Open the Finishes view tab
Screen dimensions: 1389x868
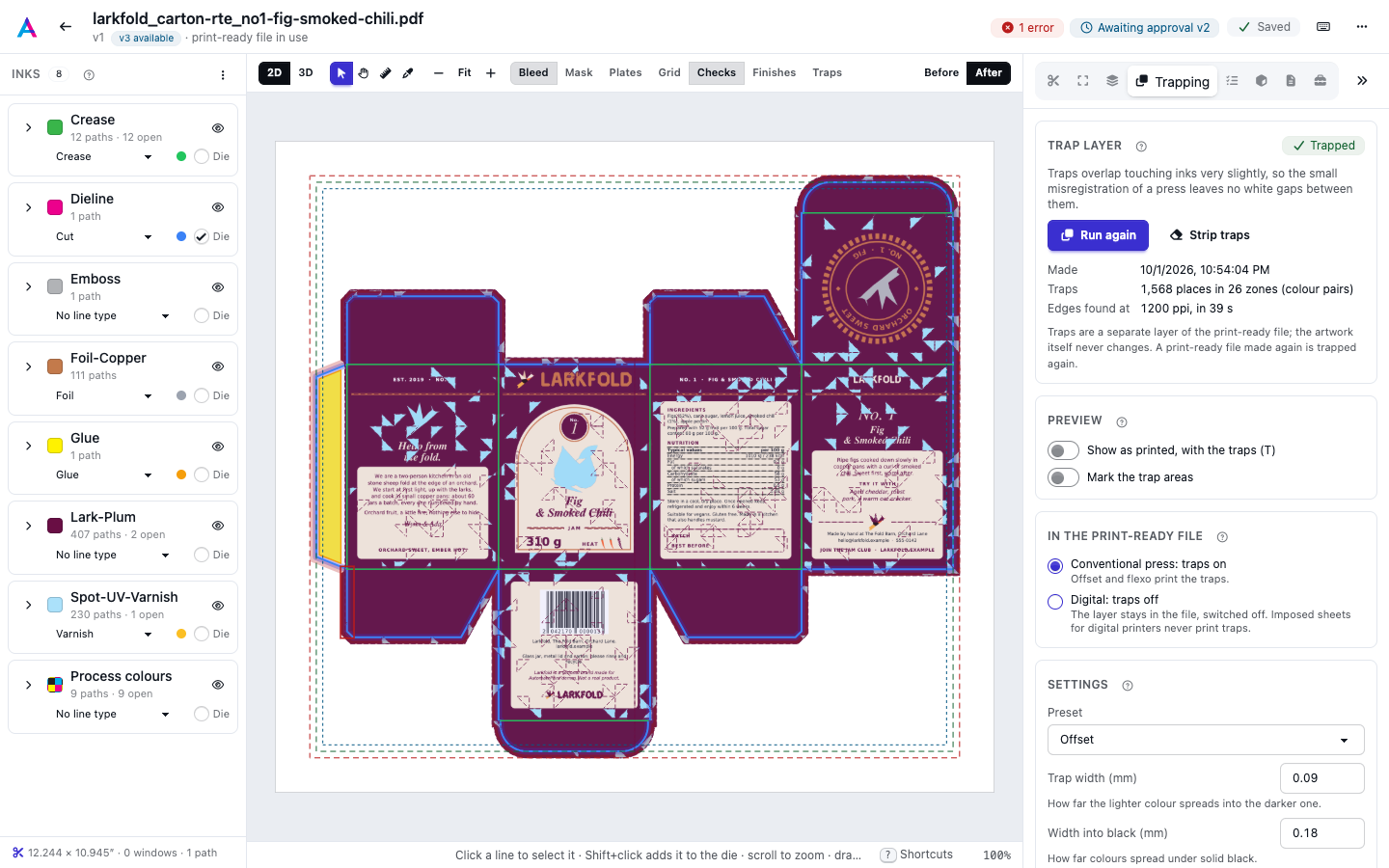pyautogui.click(x=775, y=73)
